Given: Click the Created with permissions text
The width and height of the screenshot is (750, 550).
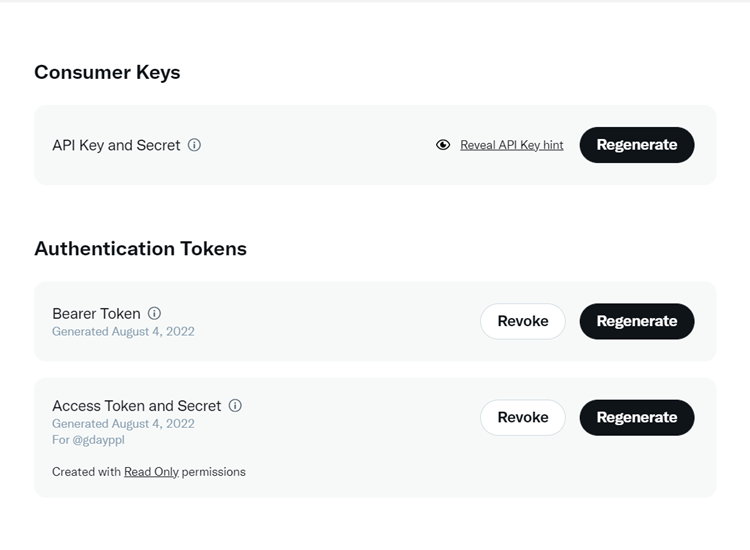Looking at the screenshot, I should (149, 472).
